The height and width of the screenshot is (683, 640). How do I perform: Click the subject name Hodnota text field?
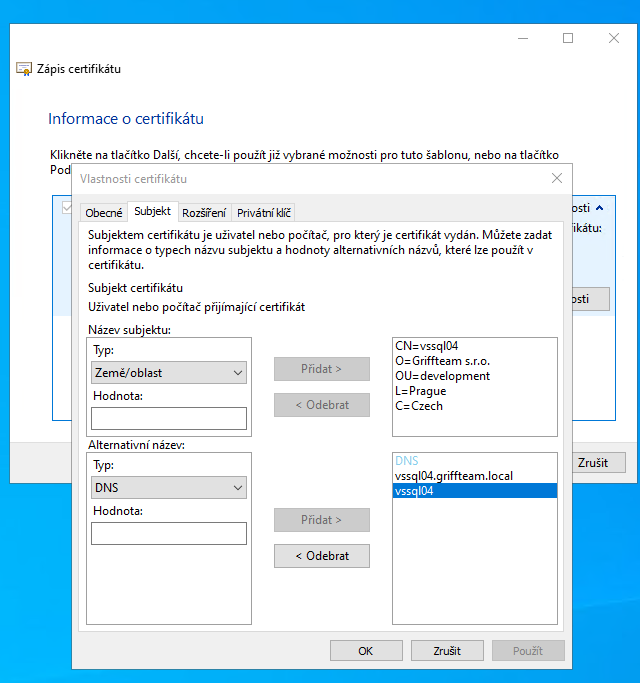tap(168, 418)
